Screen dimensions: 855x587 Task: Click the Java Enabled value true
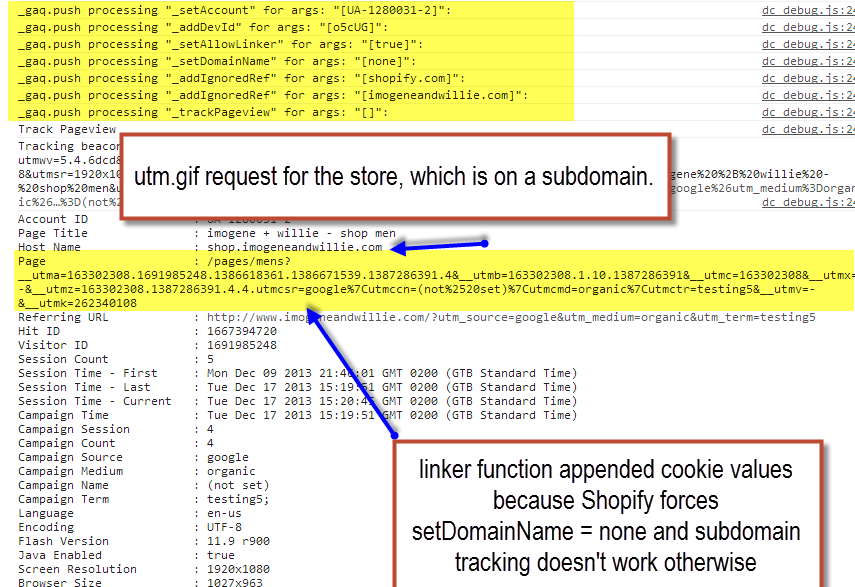click(221, 555)
